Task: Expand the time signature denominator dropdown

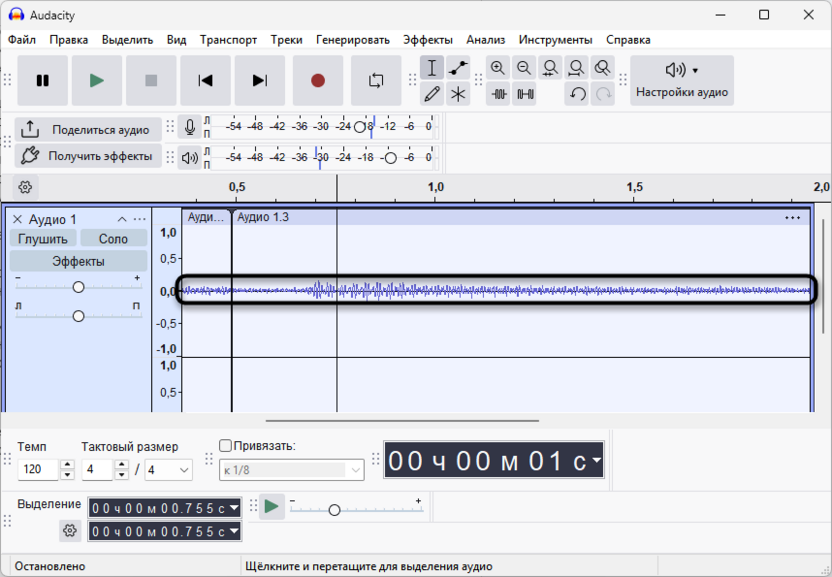Action: [184, 470]
